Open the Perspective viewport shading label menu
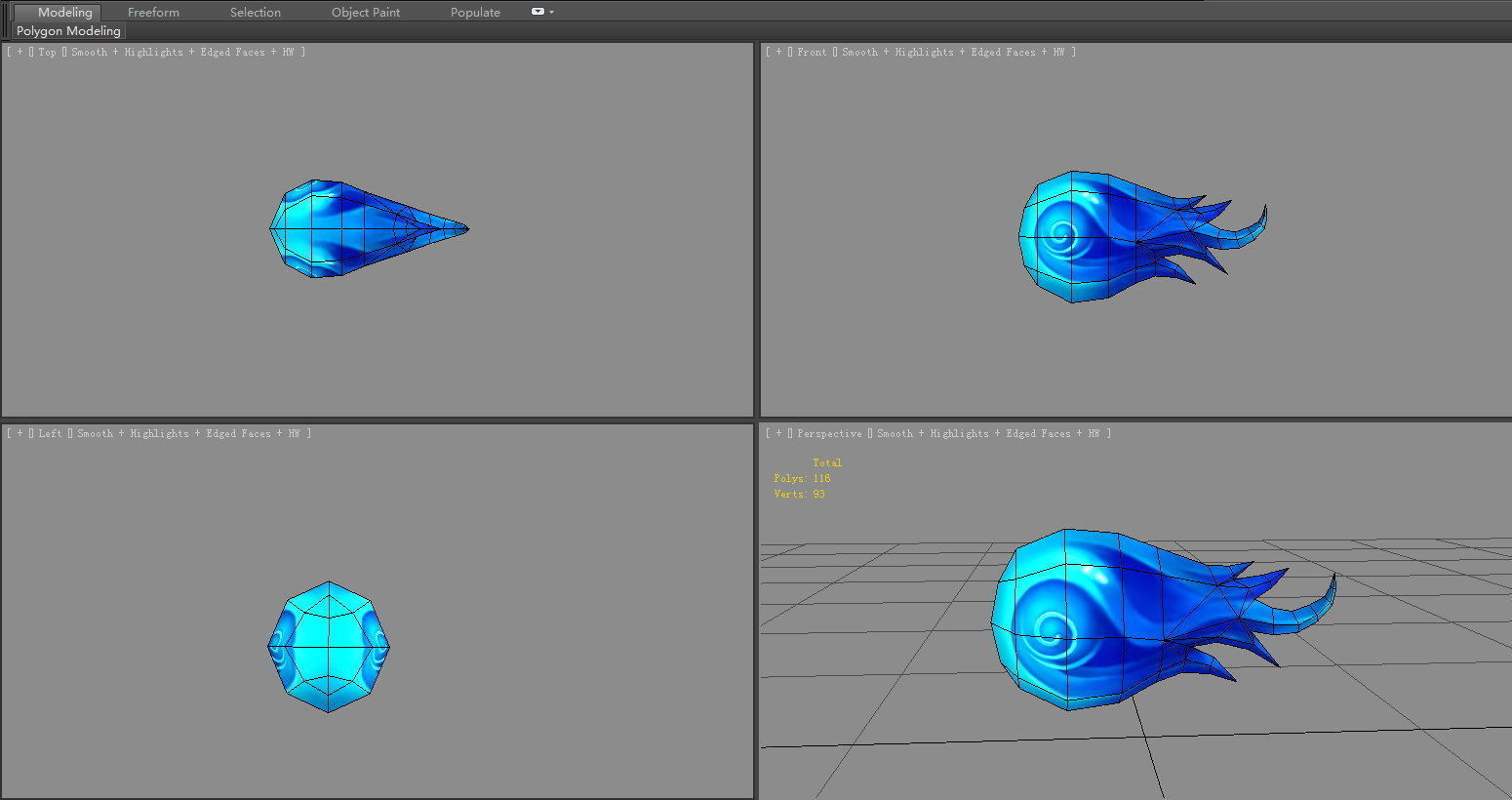This screenshot has height=800, width=1512. tap(988, 433)
